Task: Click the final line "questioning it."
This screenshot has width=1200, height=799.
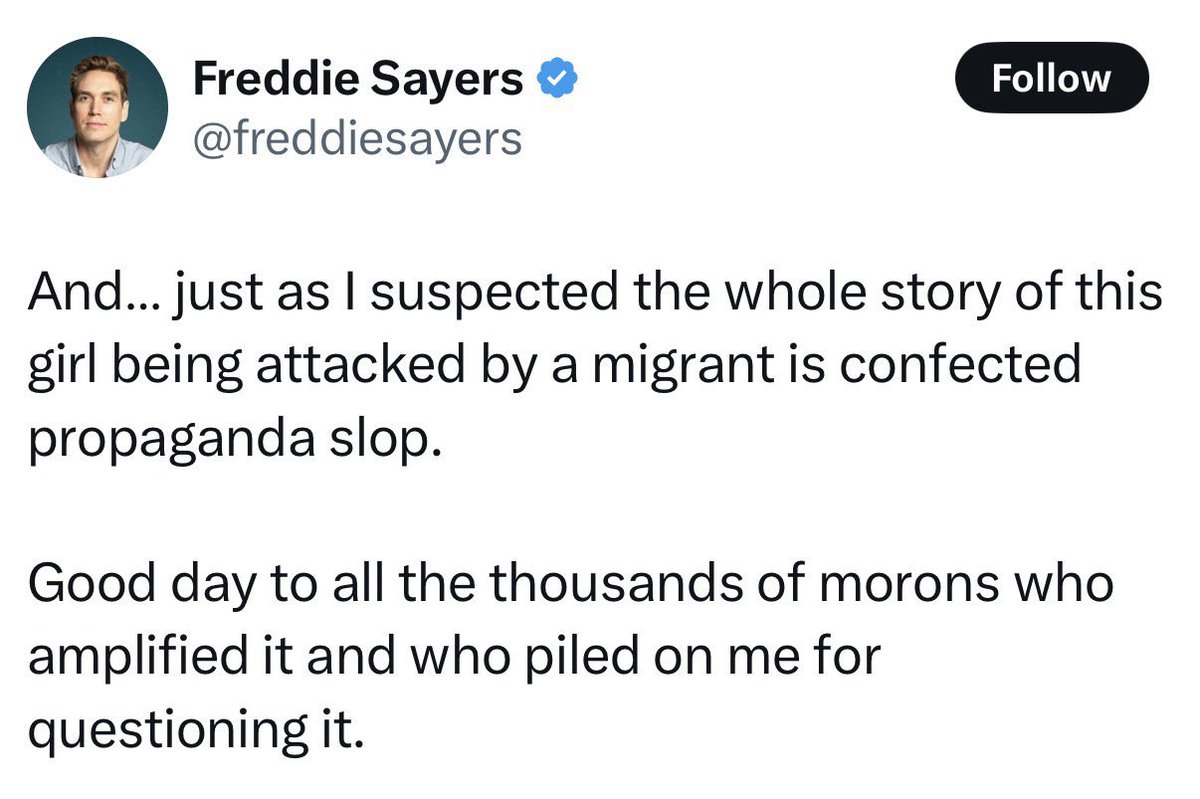Action: click(191, 726)
